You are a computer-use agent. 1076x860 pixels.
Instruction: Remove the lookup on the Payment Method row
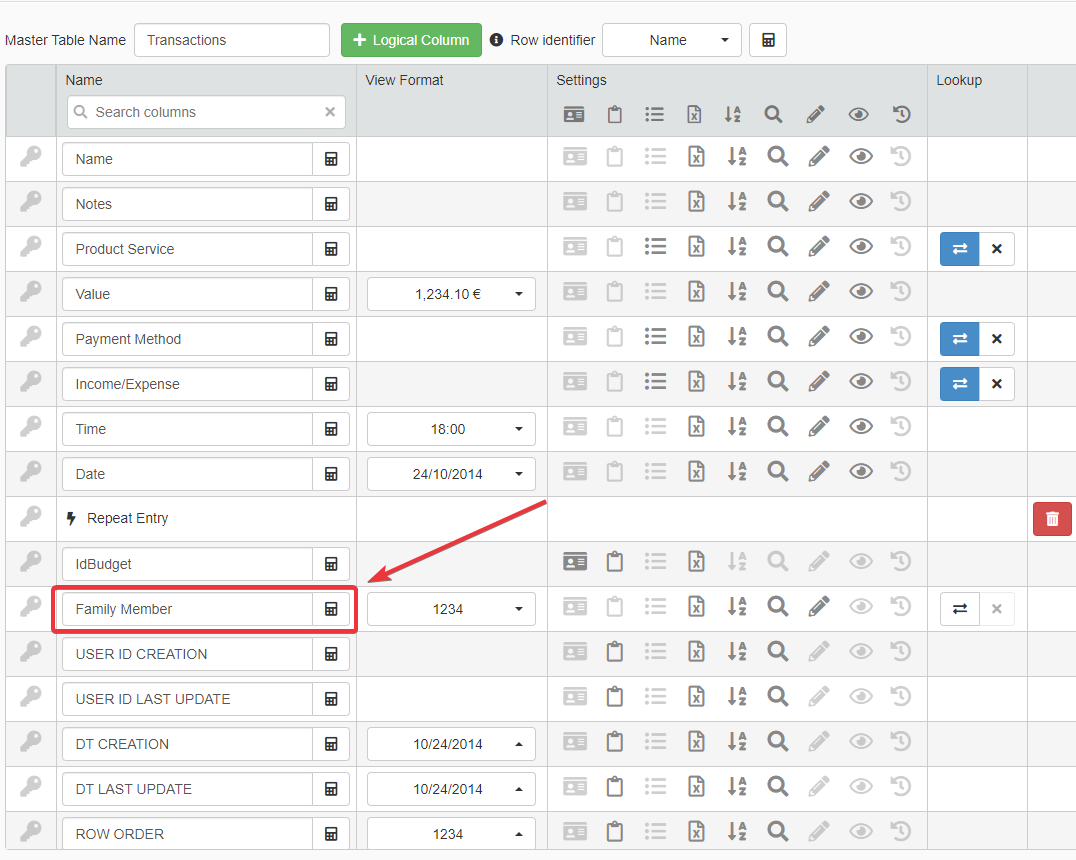[x=996, y=339]
